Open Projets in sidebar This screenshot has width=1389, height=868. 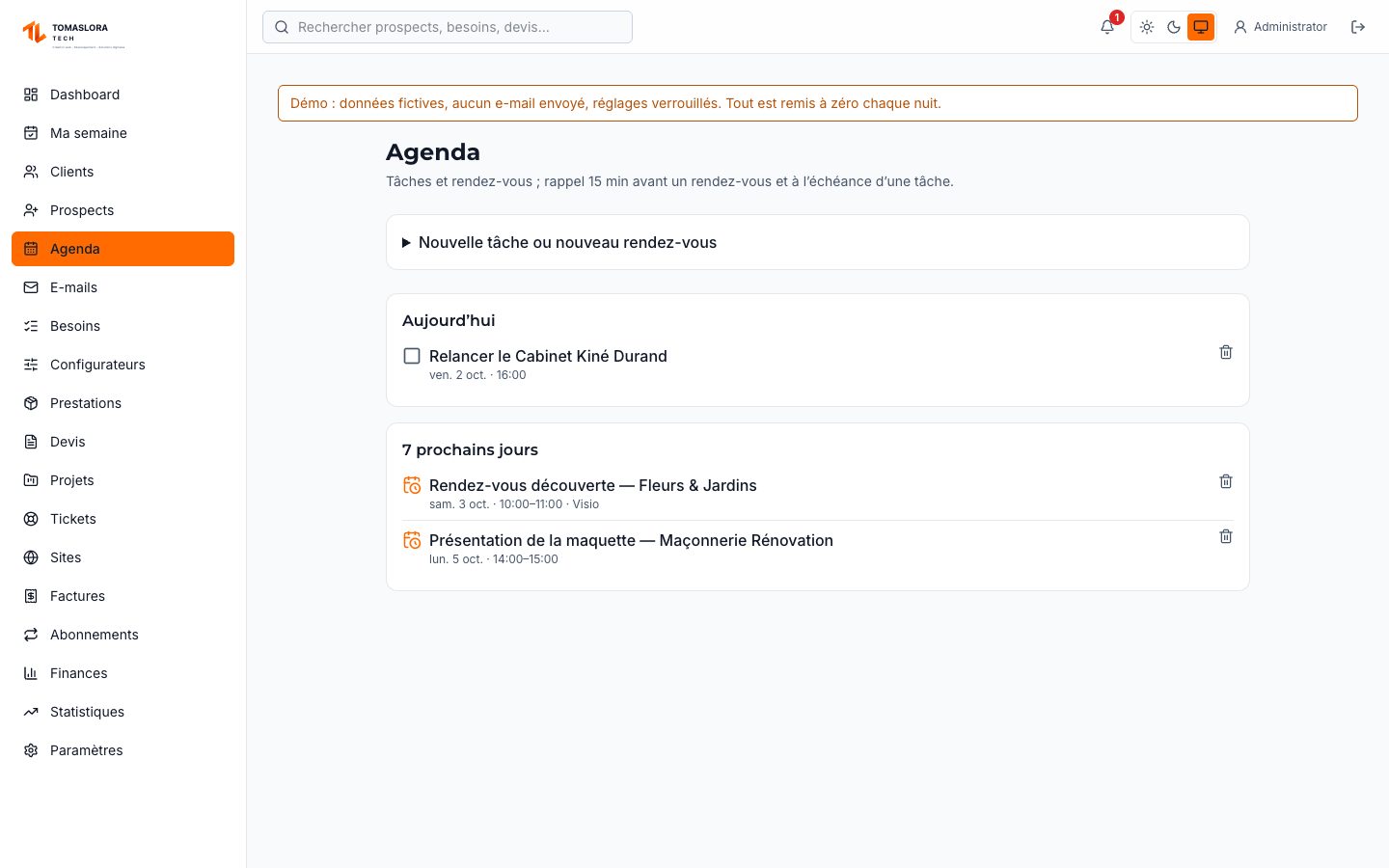tap(123, 480)
